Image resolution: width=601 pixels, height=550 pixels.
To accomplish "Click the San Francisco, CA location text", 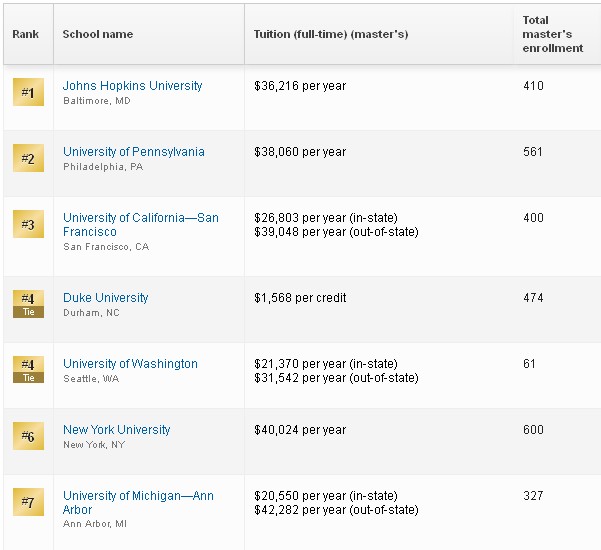I will coord(106,246).
